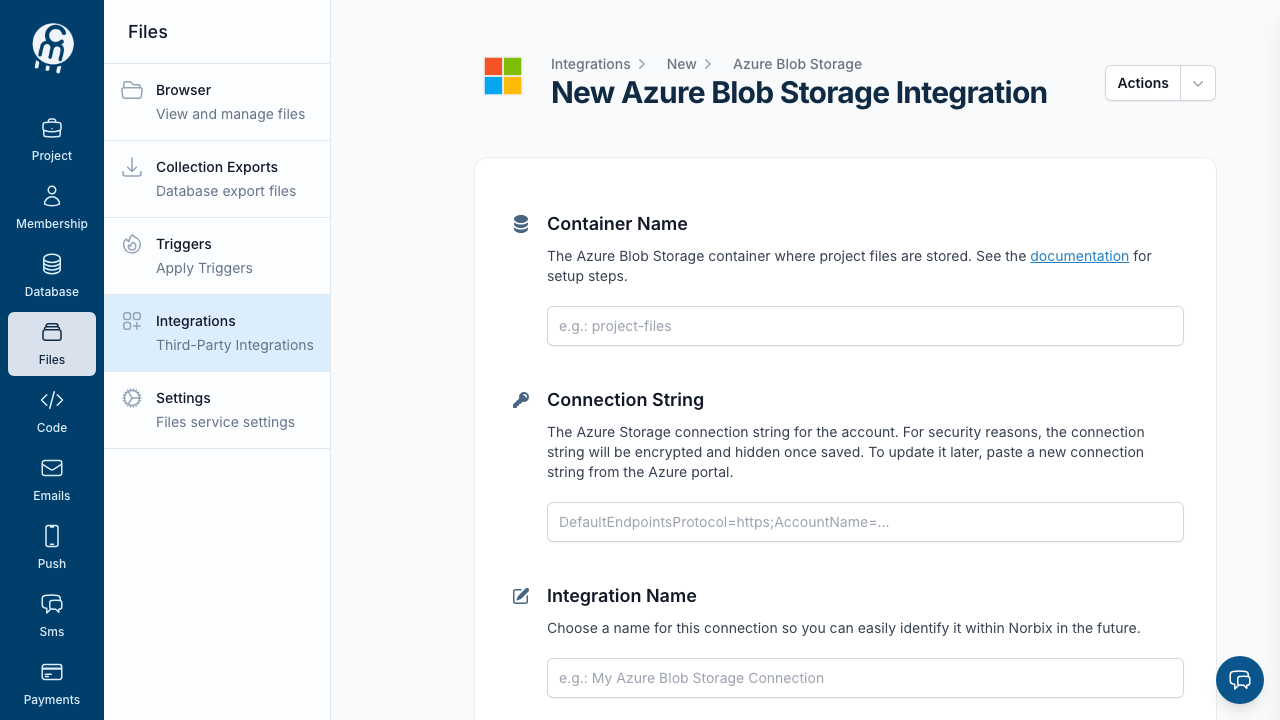The height and width of the screenshot is (720, 1280).
Task: Click the Container Name database icon
Action: (x=521, y=224)
